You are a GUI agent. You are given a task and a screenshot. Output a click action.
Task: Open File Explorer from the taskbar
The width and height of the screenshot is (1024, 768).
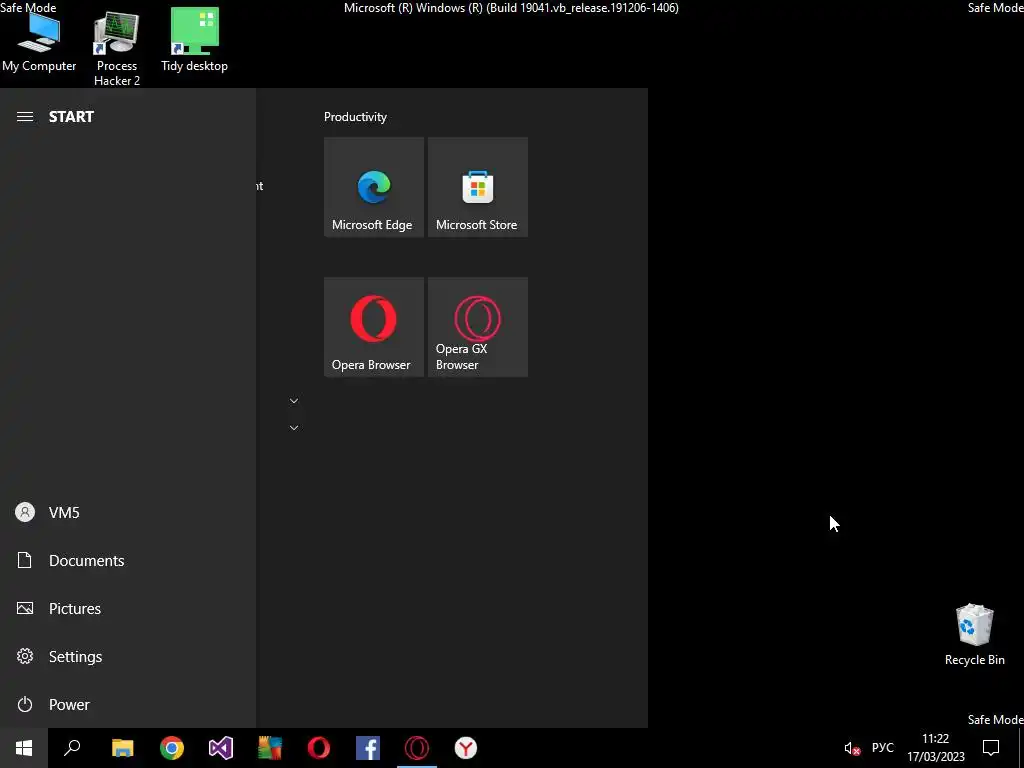(122, 748)
